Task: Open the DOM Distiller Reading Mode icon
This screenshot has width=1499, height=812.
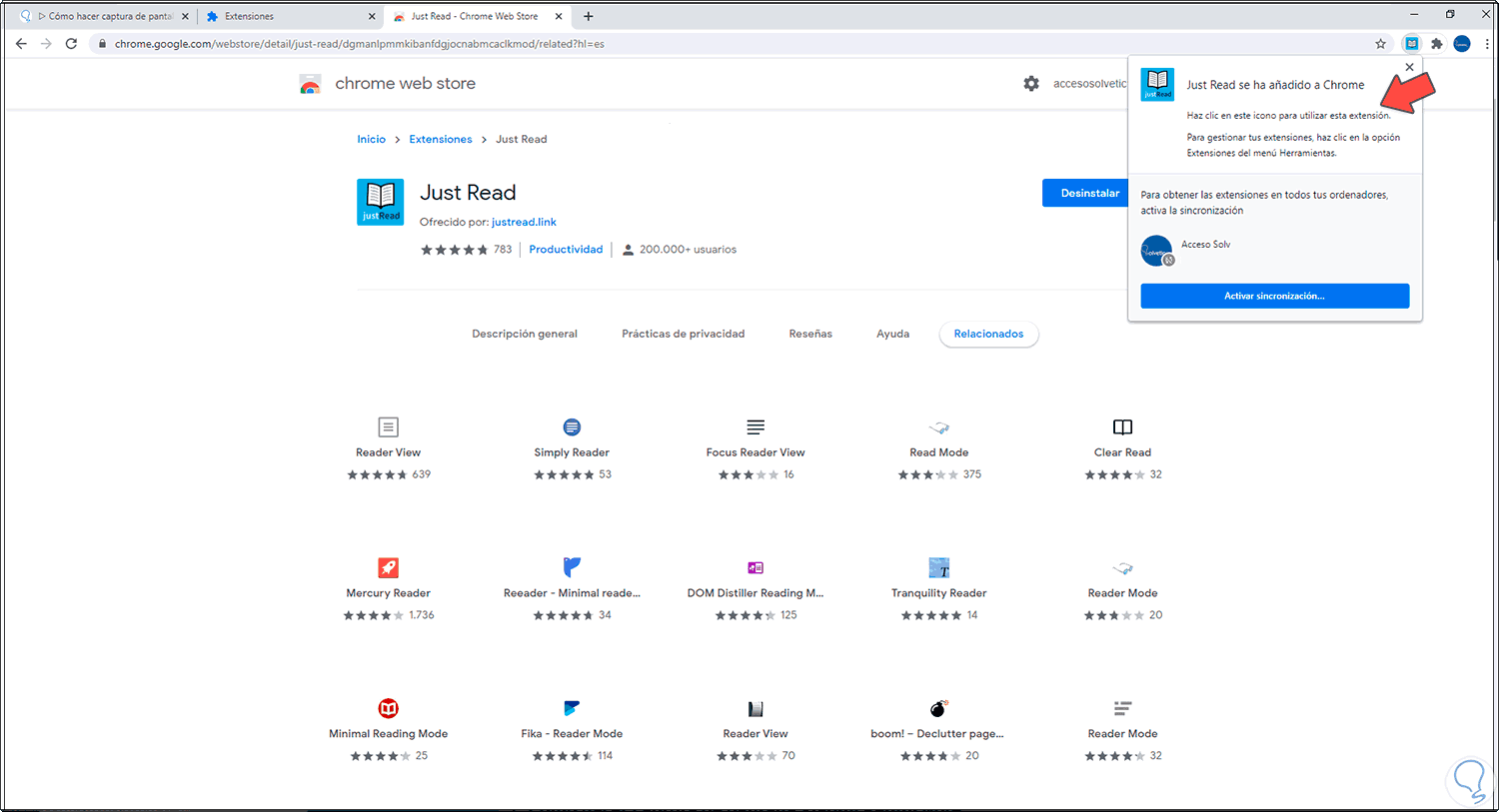Action: (755, 567)
